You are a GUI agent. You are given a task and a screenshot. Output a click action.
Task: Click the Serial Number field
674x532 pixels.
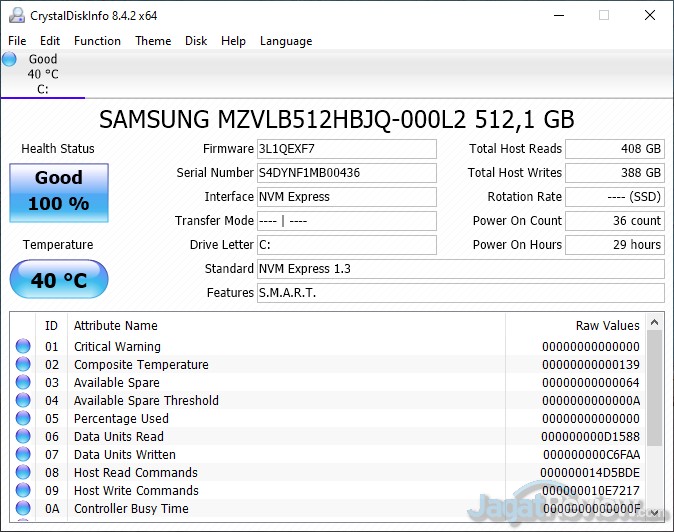click(346, 173)
